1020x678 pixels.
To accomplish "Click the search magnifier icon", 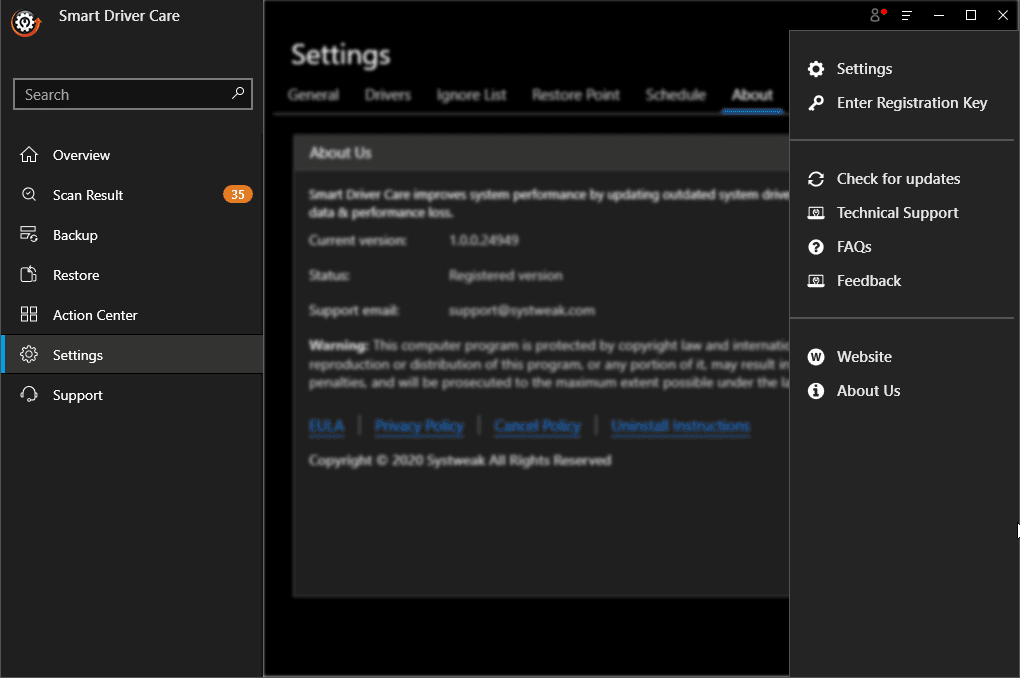I will [238, 93].
